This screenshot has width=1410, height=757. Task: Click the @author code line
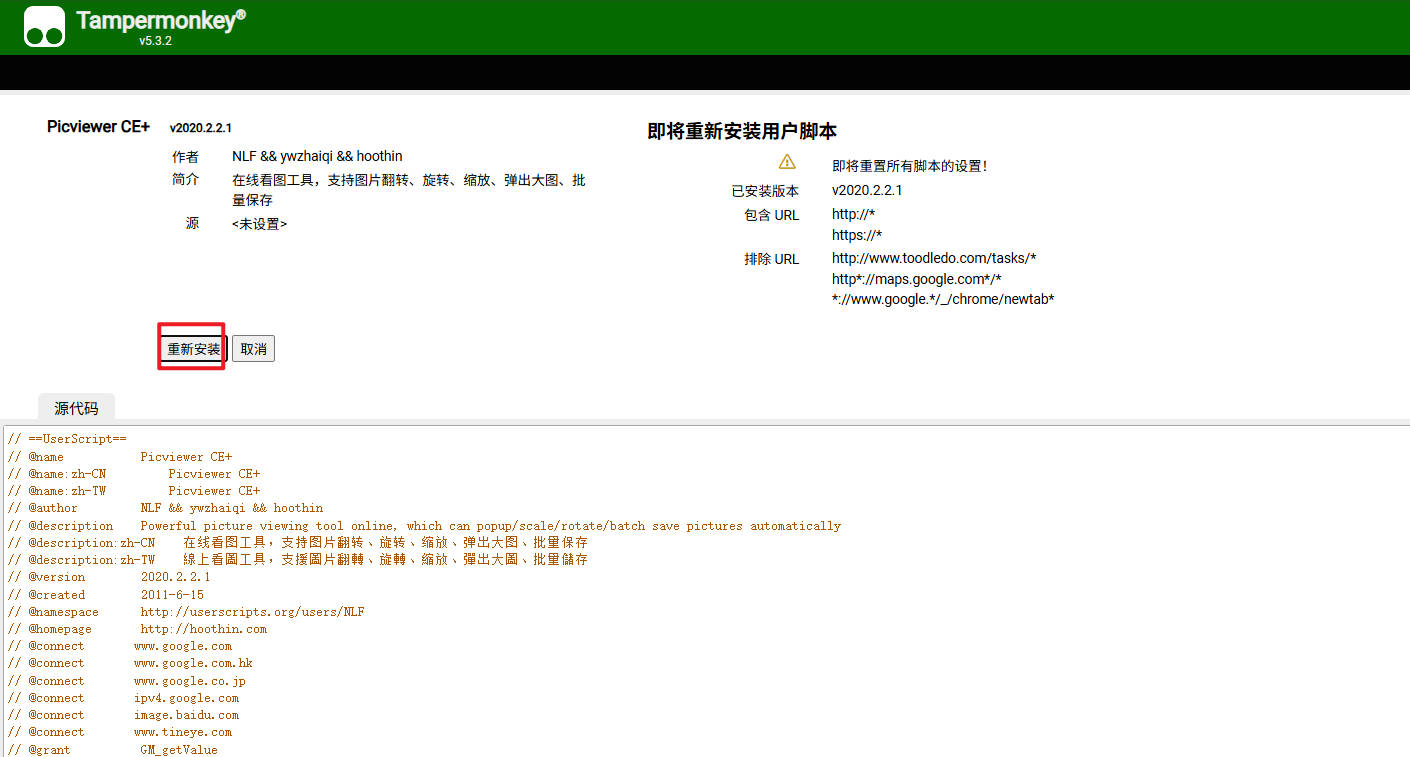165,508
